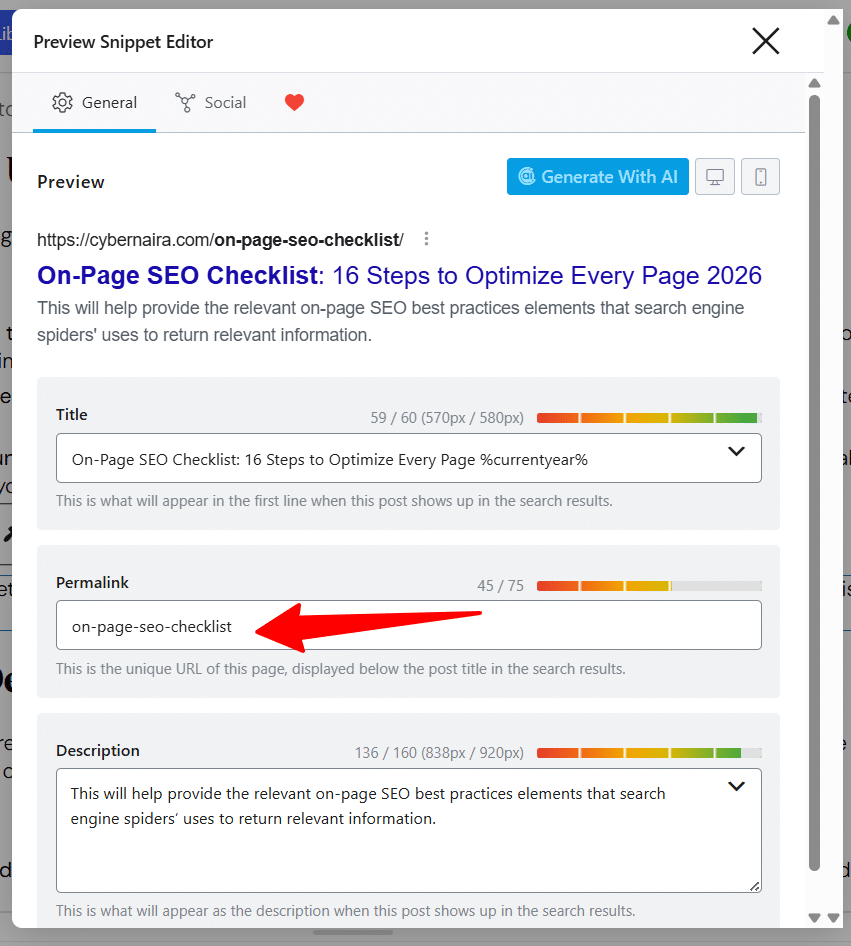Click the page scrollbar up arrow outside dialog
The width and height of the screenshot is (851, 946).
pos(834,20)
